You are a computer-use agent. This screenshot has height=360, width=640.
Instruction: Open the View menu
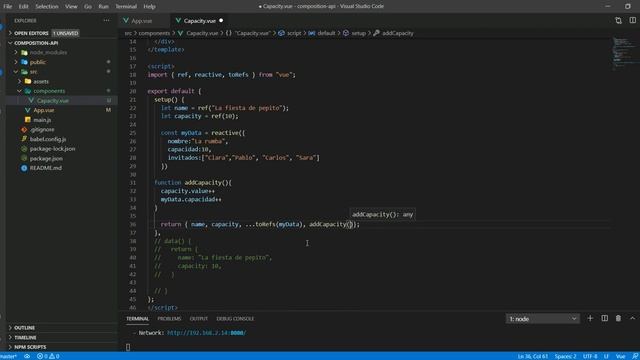(71, 7)
